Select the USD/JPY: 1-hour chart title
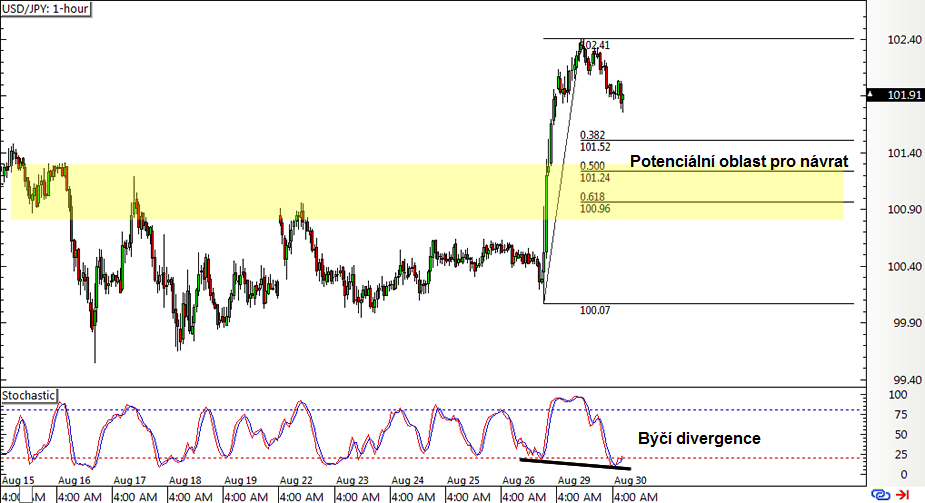Viewport: 925px width, 503px height. (x=45, y=9)
